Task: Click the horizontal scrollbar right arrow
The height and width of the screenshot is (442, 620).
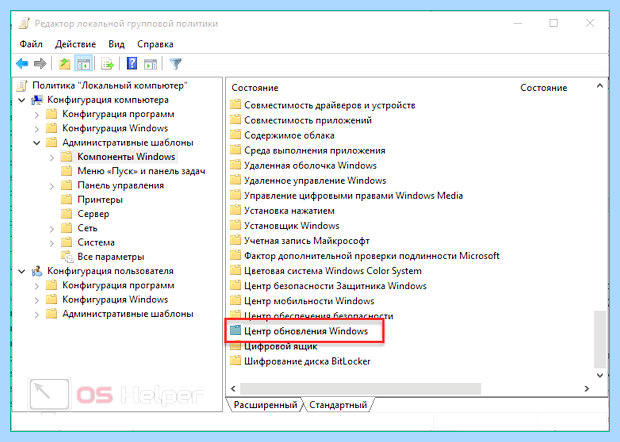Action: 587,389
